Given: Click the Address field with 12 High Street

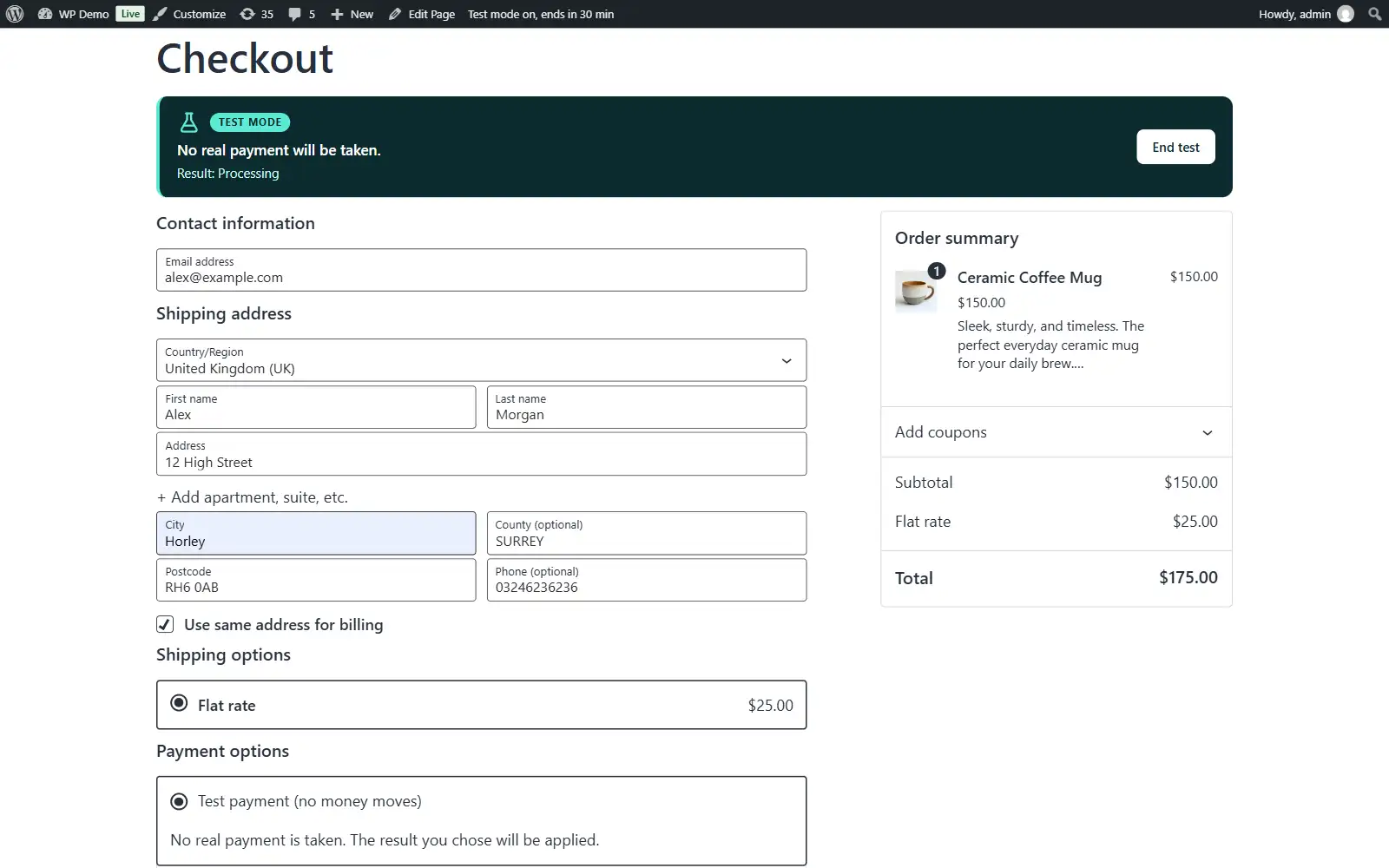Looking at the screenshot, I should (x=481, y=454).
